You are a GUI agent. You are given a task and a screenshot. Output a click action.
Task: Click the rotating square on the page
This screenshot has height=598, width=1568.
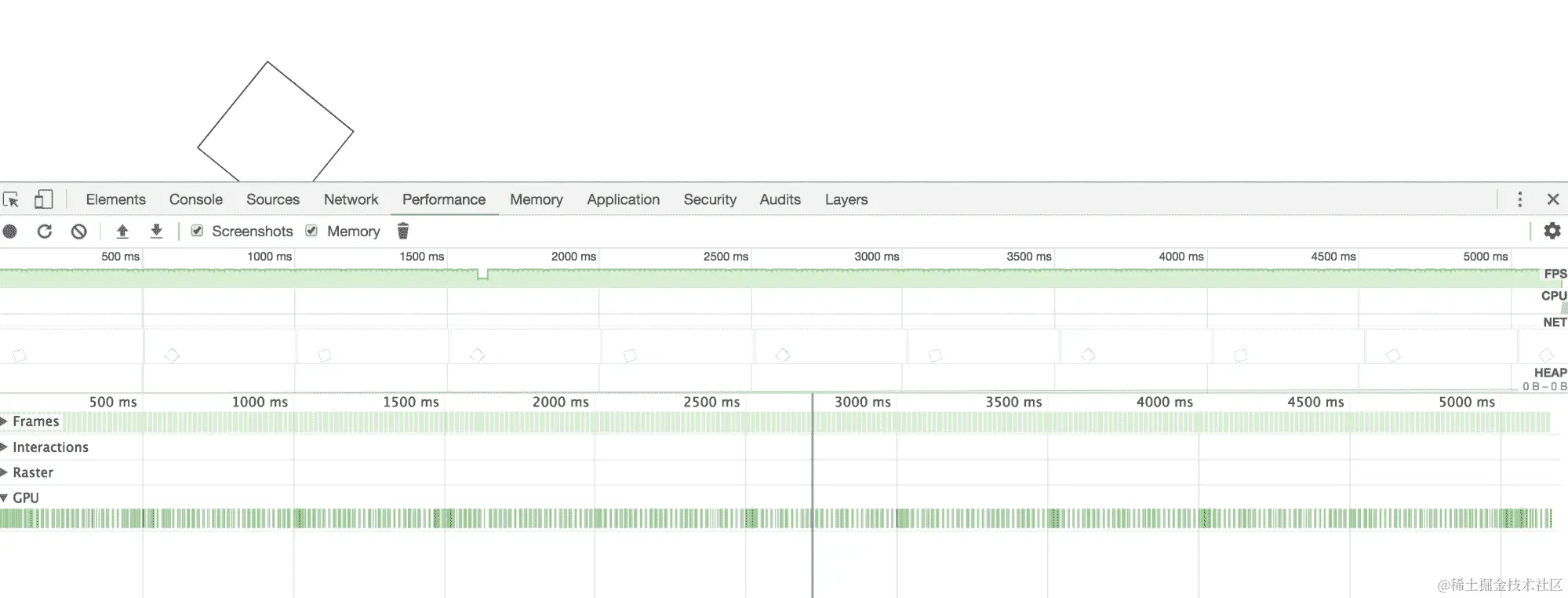[275, 123]
